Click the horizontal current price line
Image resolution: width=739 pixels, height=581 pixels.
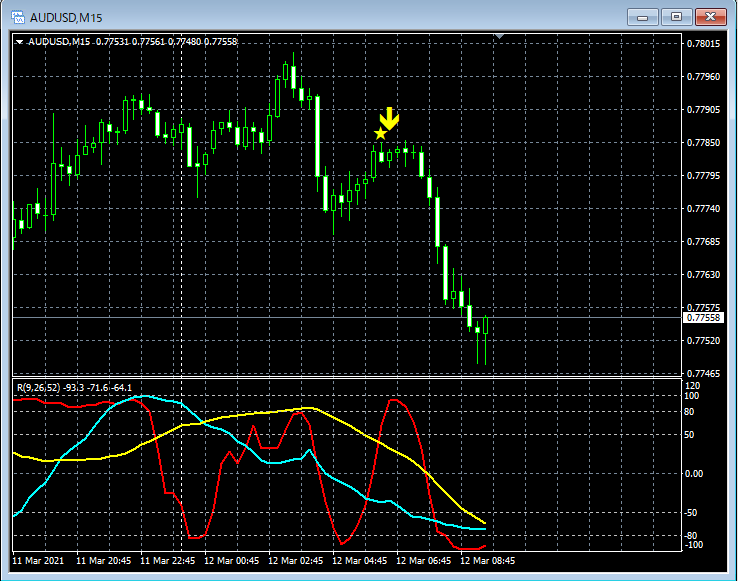pos(347,318)
